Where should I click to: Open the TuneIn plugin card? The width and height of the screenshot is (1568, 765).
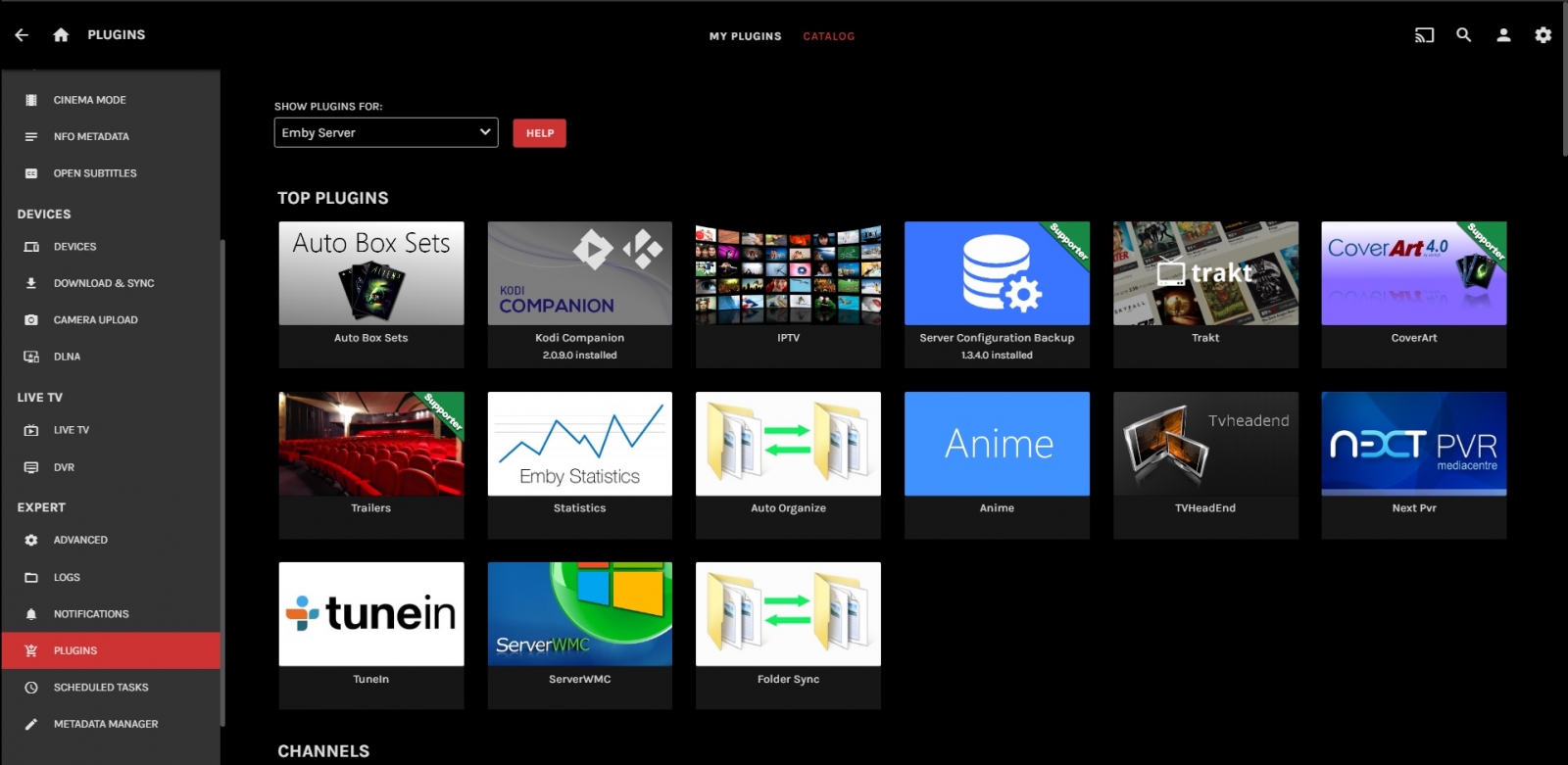(371, 636)
